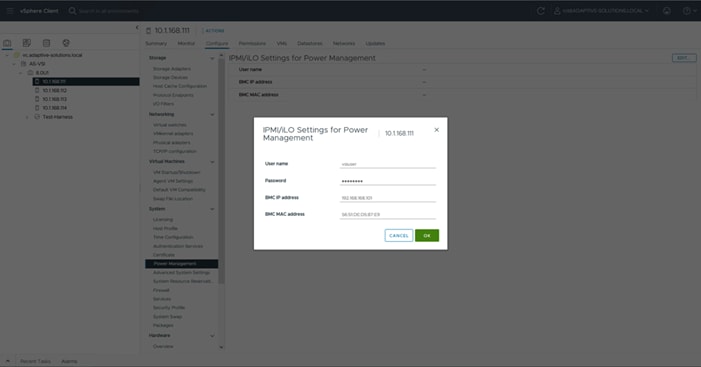Open the Recent Tasks panel
This screenshot has height=367, width=701.
click(x=35, y=361)
